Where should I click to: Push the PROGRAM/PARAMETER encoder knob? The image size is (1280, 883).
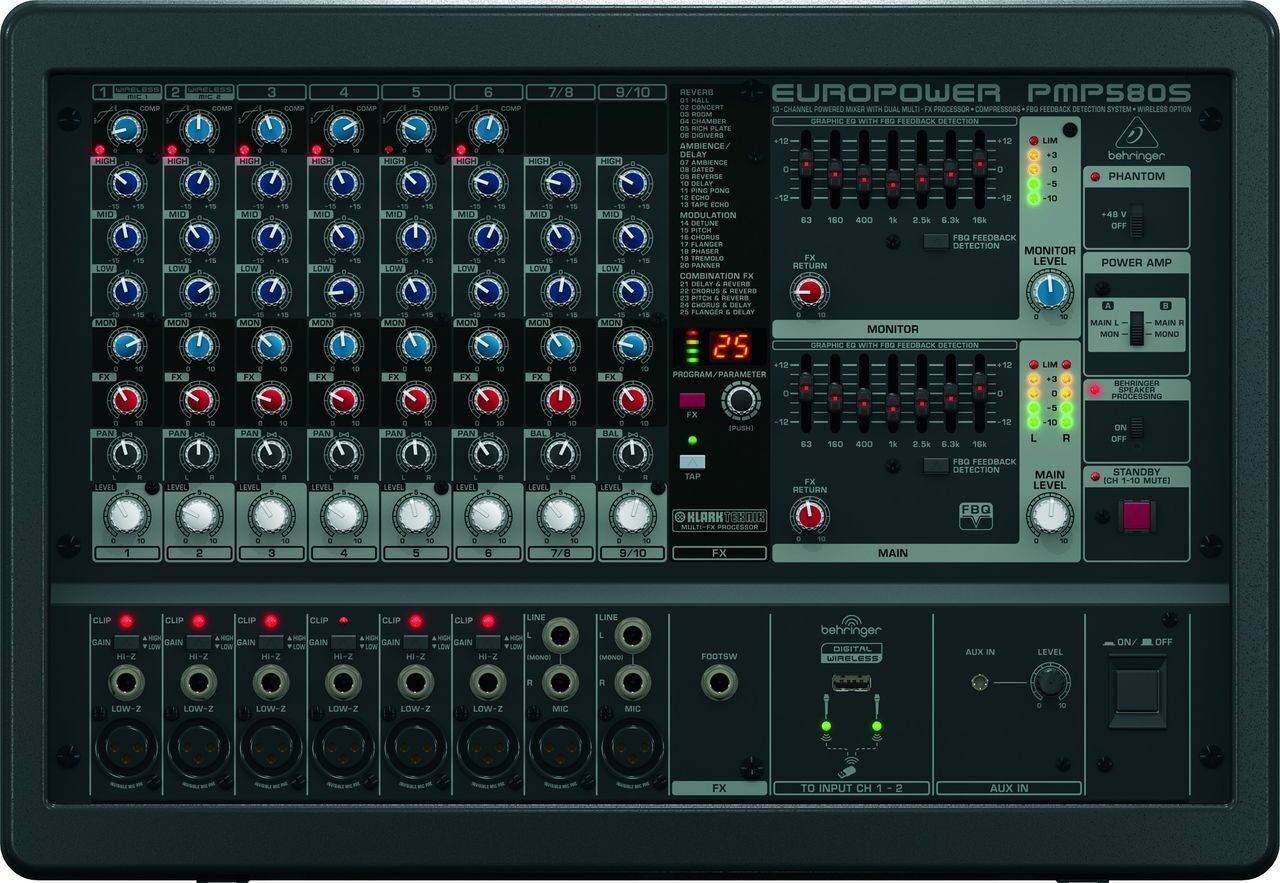pos(740,401)
